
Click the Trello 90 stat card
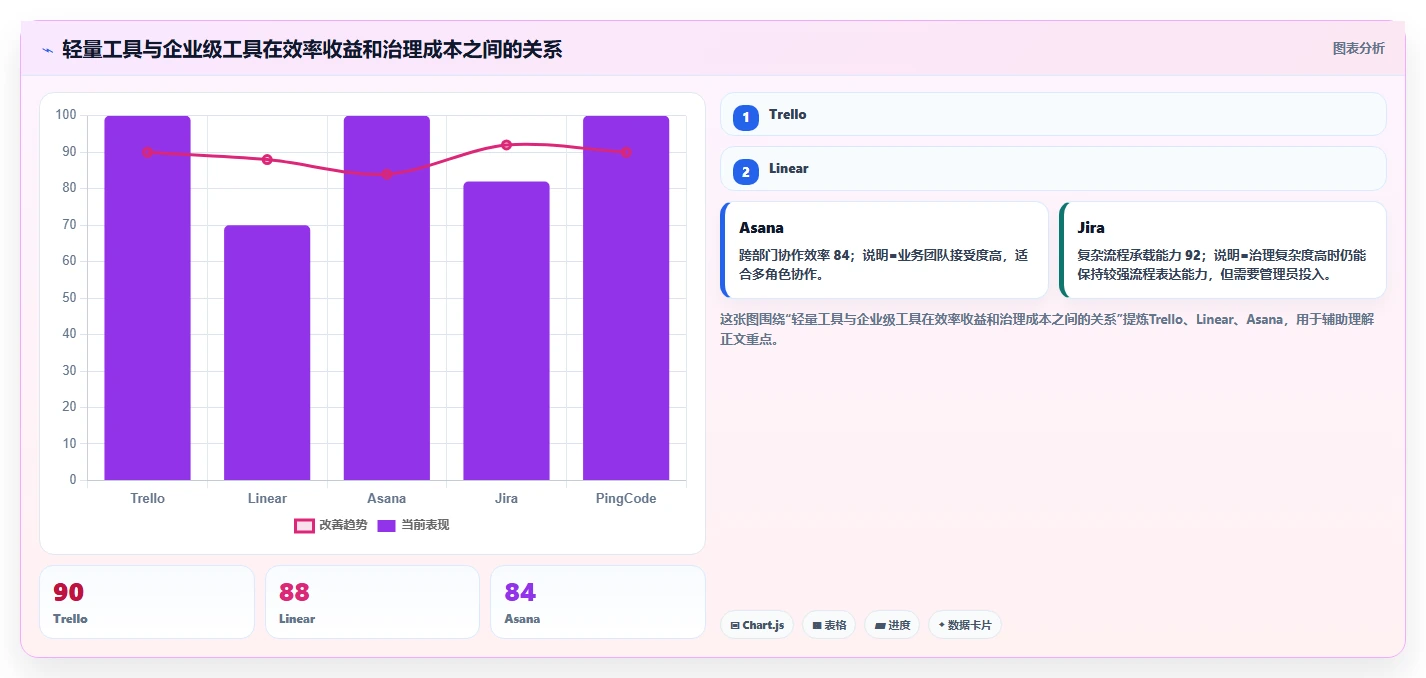pyautogui.click(x=147, y=602)
